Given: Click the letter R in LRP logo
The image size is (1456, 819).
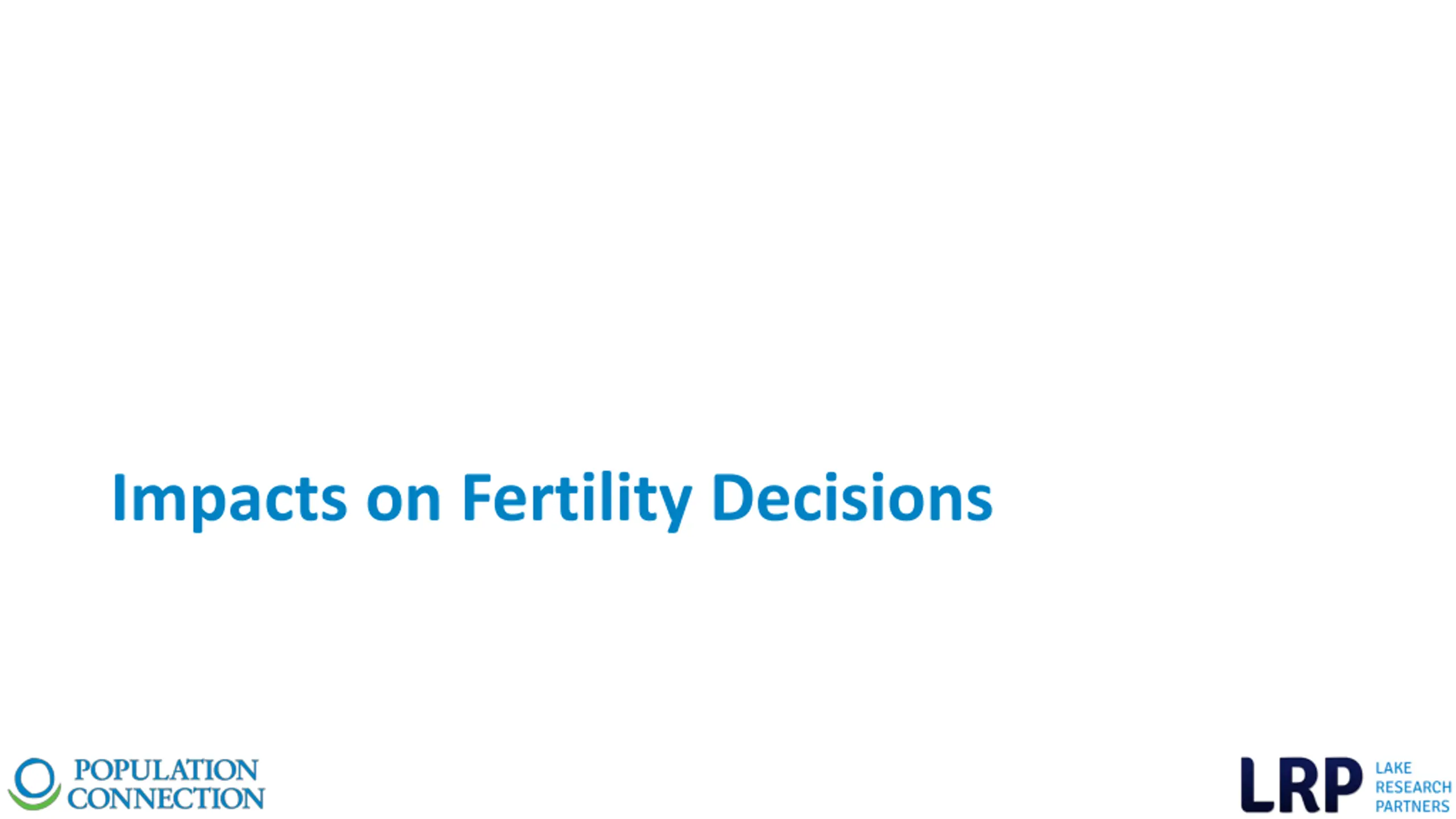Looking at the screenshot, I should (x=1299, y=785).
